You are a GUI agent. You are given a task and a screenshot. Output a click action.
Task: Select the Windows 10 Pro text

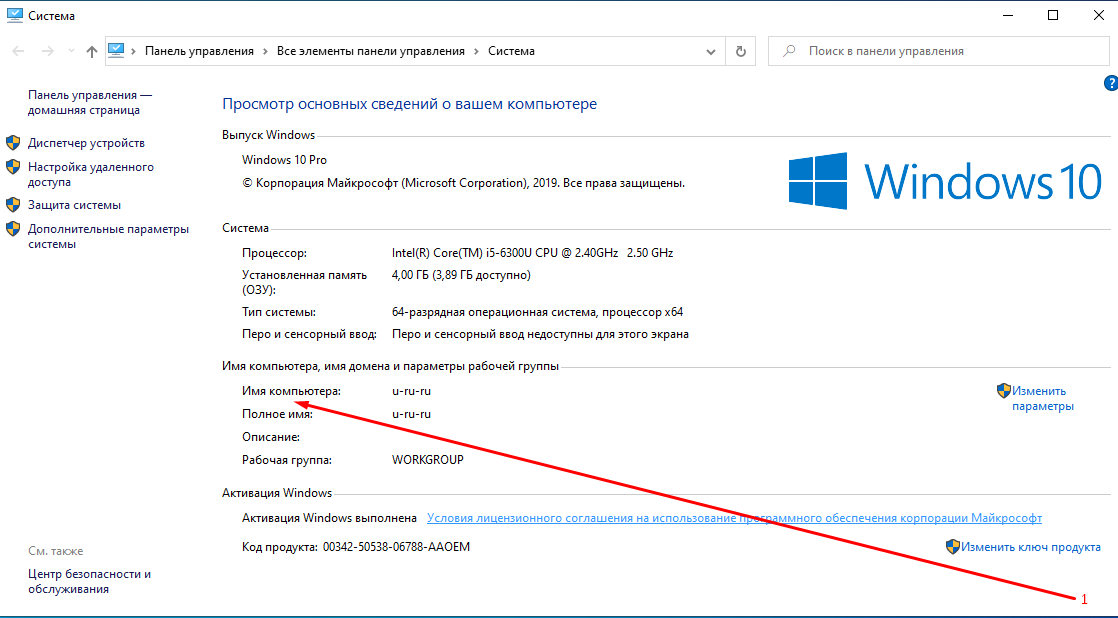pyautogui.click(x=284, y=160)
